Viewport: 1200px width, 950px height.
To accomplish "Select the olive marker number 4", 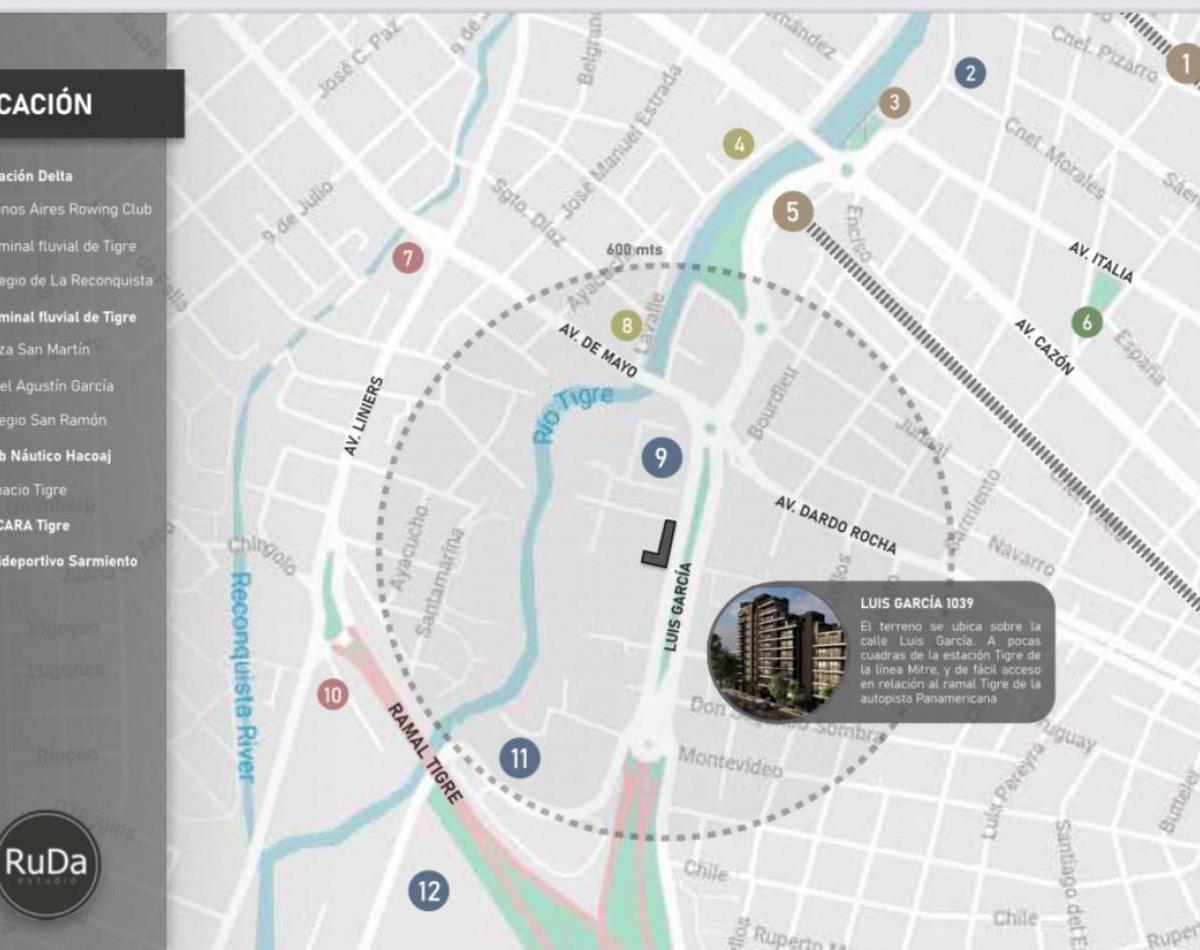I will coord(739,145).
